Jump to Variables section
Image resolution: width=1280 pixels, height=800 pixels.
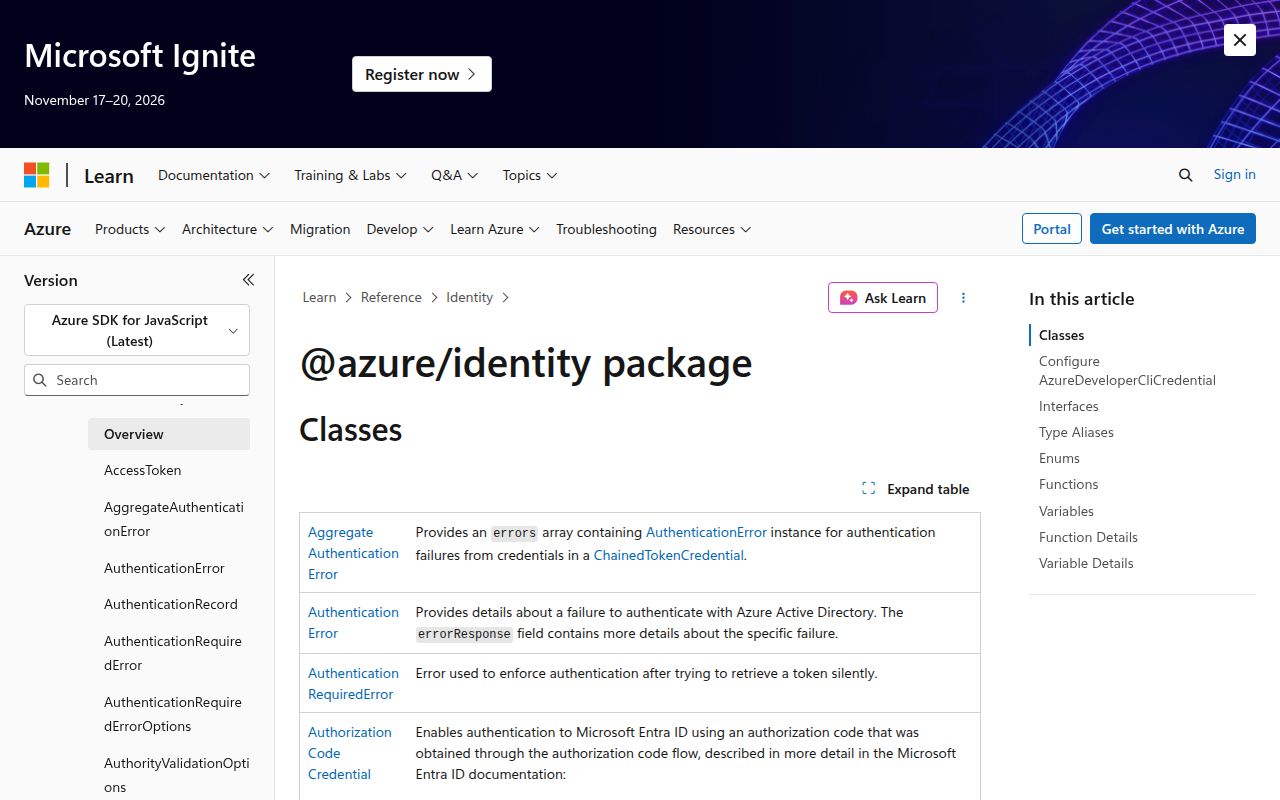(x=1066, y=511)
